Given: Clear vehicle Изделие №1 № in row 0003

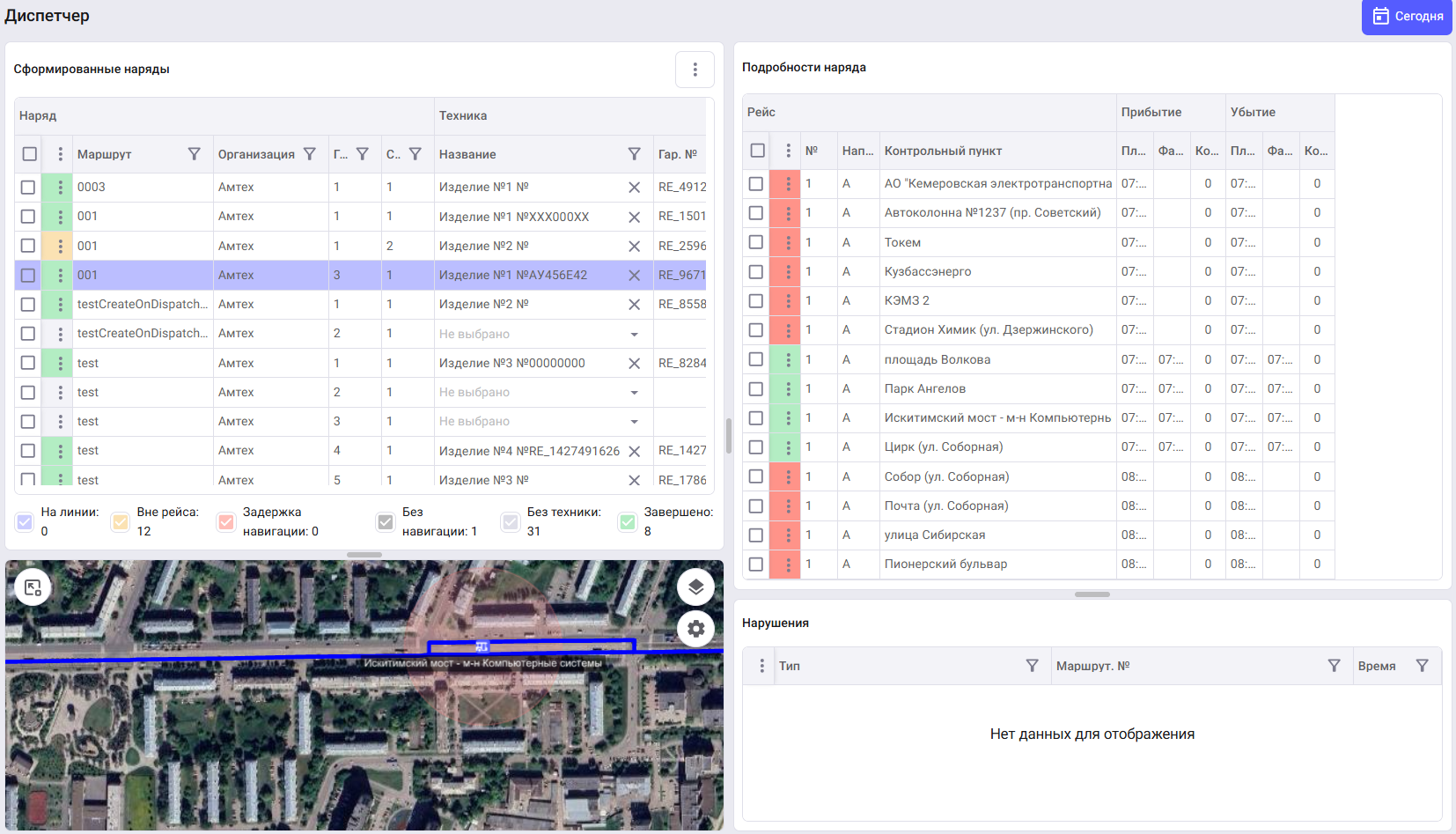Looking at the screenshot, I should (634, 188).
